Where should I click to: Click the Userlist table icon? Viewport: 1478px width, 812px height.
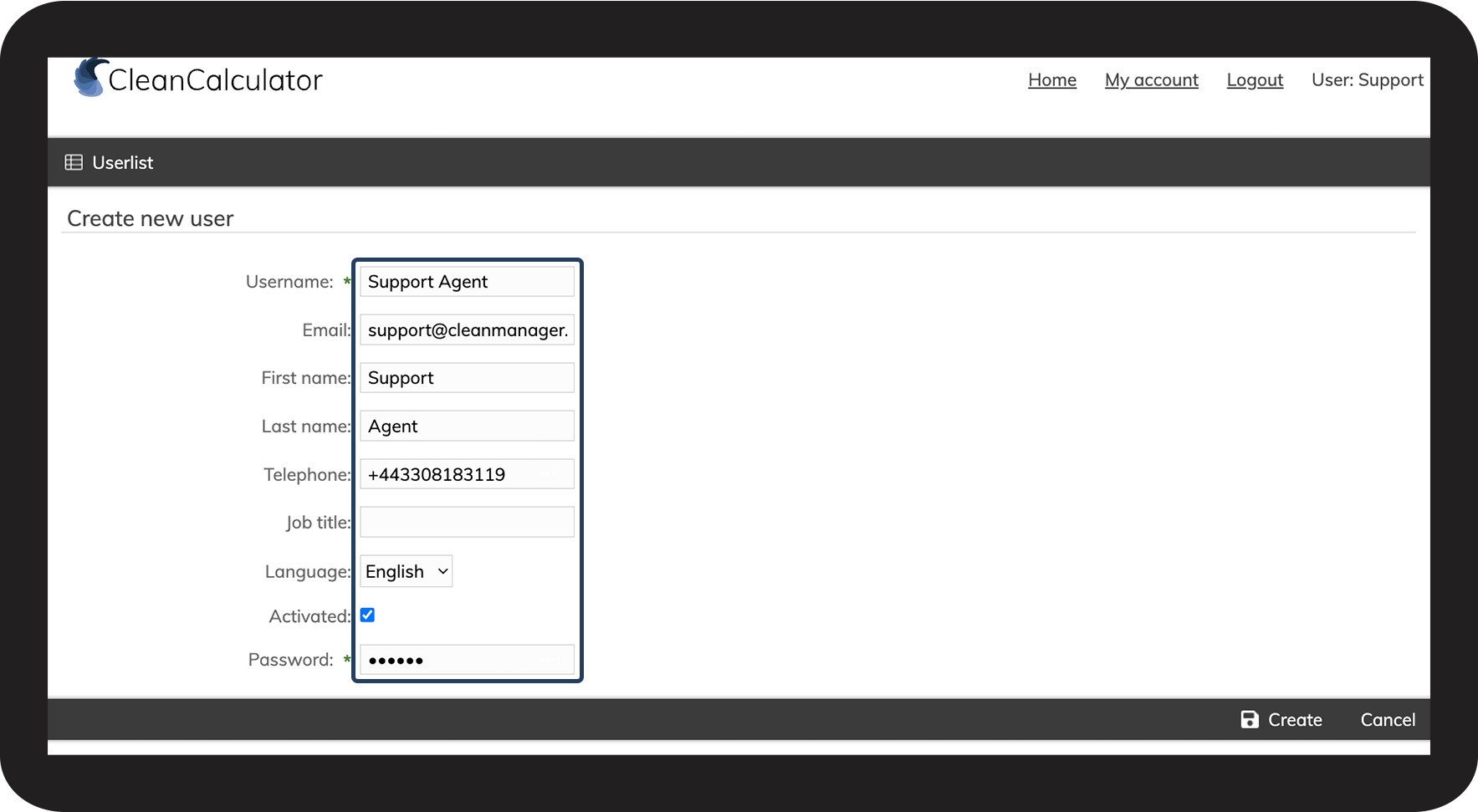(x=74, y=162)
